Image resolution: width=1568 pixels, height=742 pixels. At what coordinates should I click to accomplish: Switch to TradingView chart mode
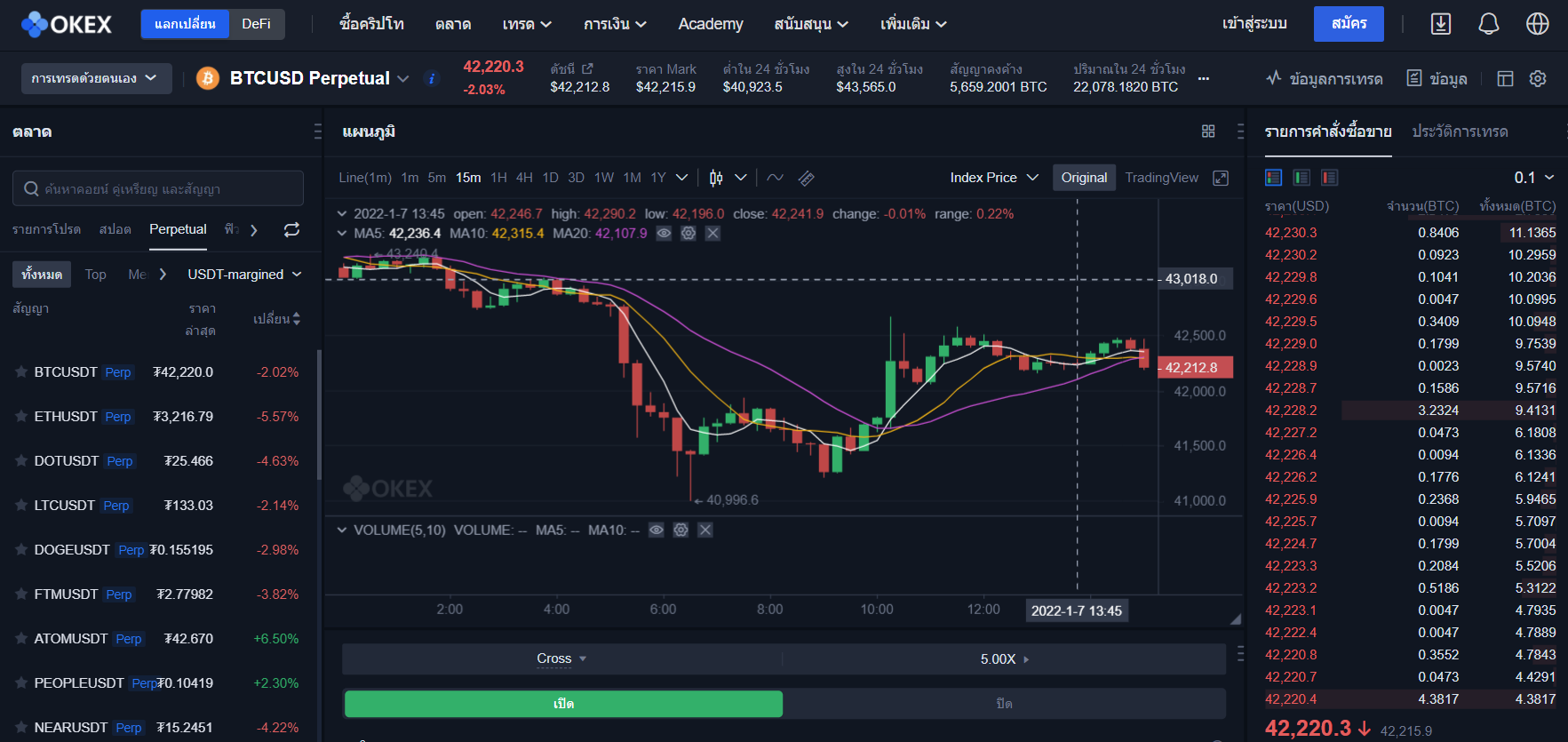1161,178
